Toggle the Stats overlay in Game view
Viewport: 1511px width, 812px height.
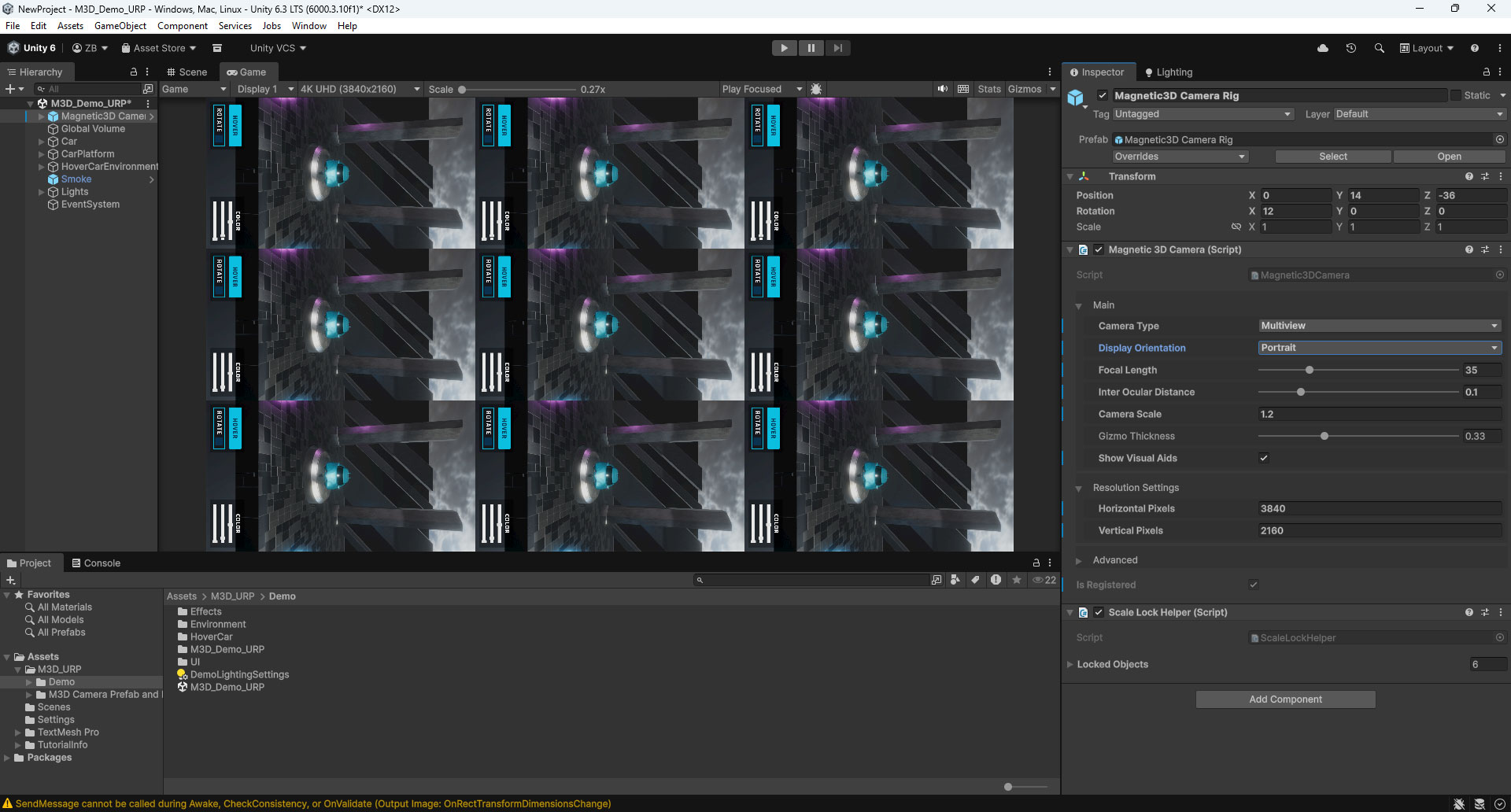(989, 89)
